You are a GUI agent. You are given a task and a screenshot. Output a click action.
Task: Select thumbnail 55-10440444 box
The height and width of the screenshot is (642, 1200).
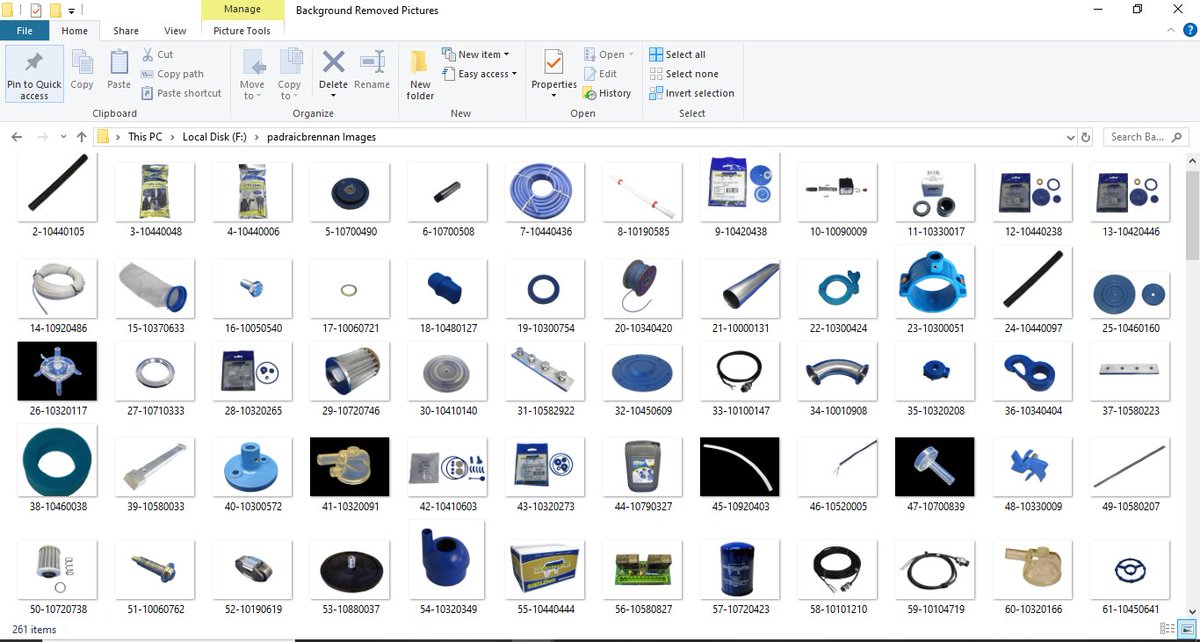(545, 570)
